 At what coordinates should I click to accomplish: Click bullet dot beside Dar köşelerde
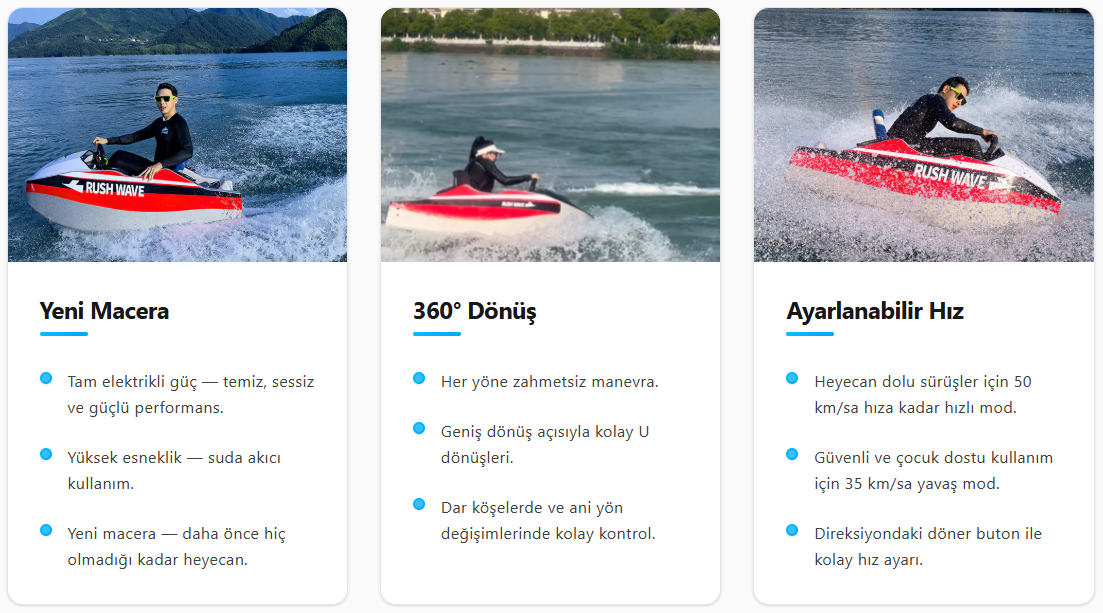tap(419, 504)
